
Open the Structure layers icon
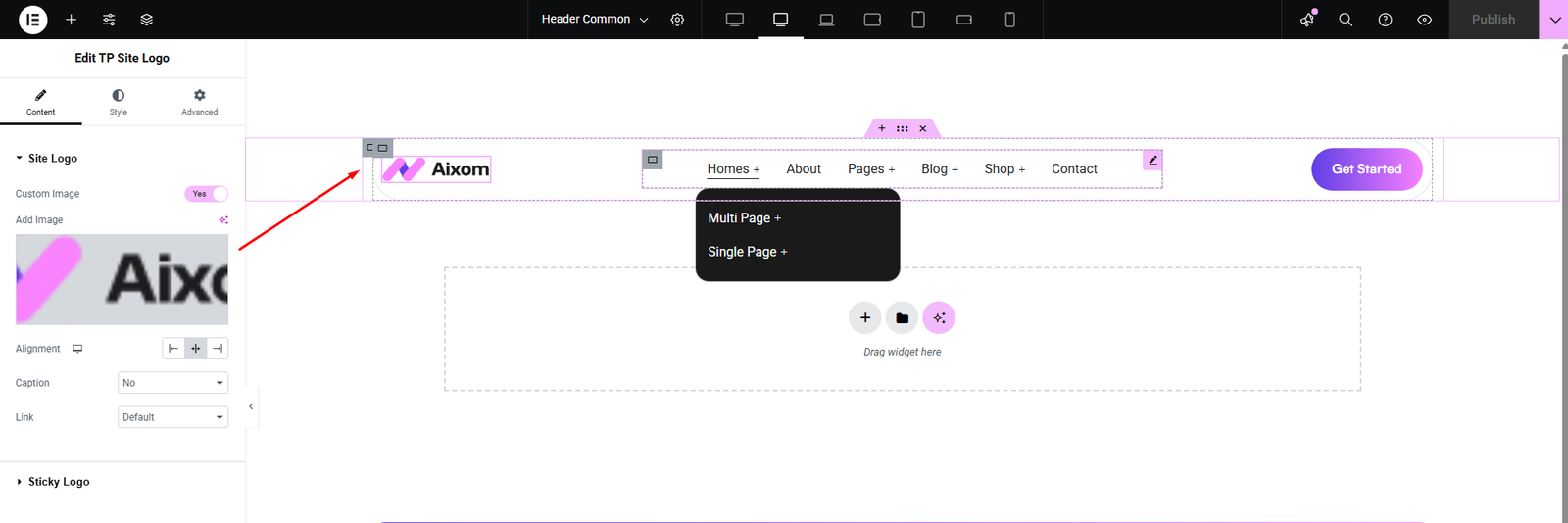point(146,20)
